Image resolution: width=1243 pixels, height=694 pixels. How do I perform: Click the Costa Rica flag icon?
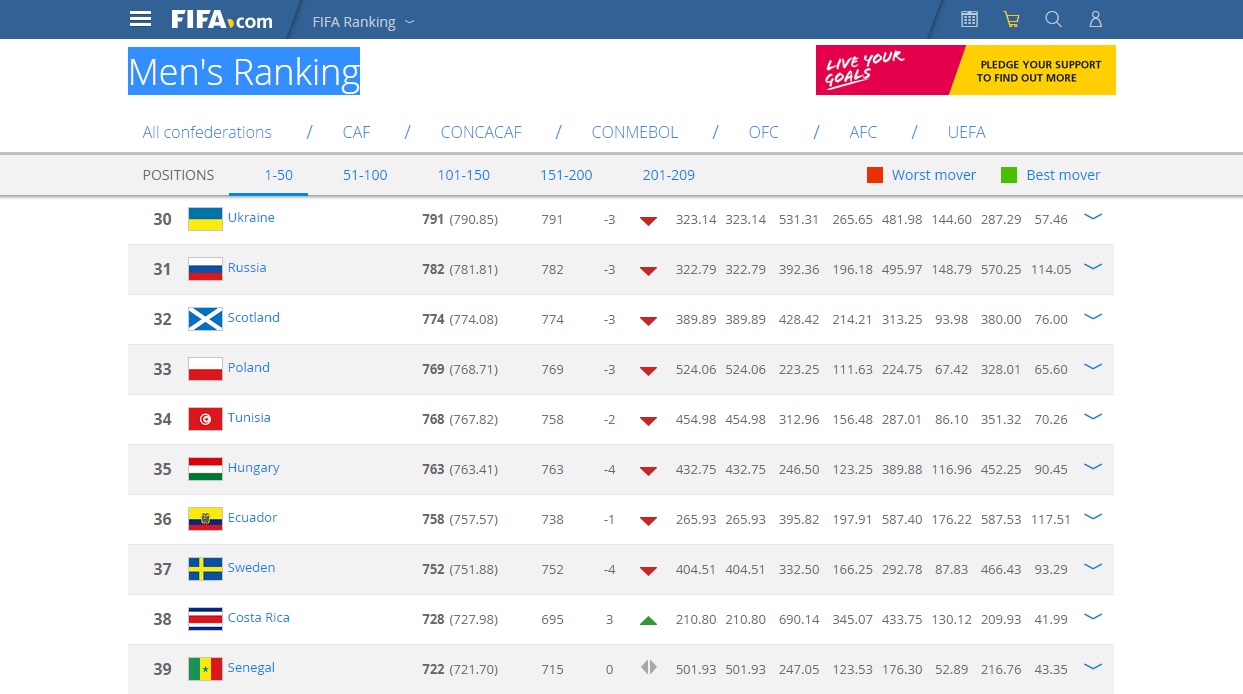click(205, 619)
